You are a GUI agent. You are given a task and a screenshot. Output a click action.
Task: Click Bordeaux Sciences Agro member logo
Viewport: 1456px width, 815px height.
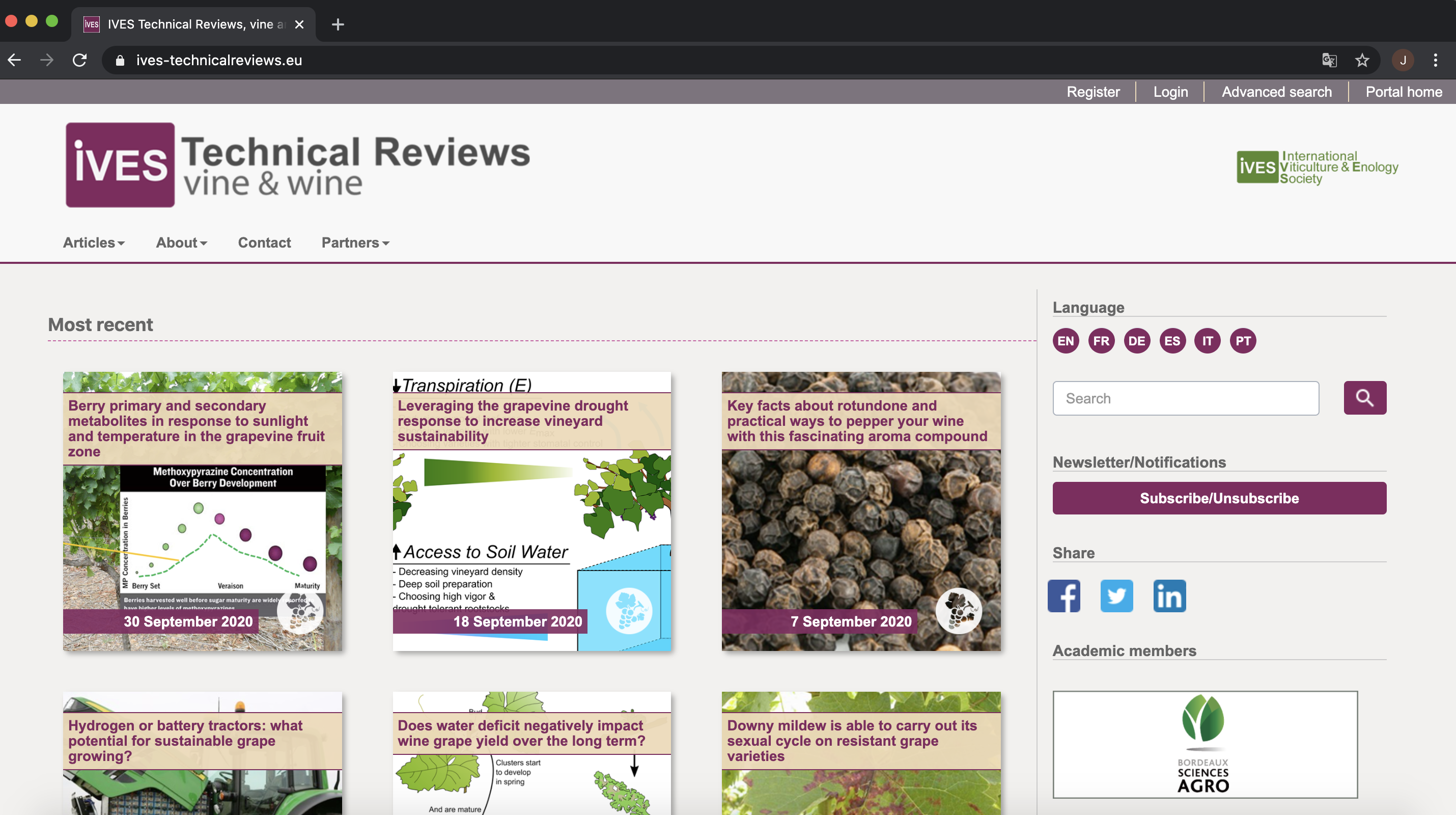[x=1205, y=744]
